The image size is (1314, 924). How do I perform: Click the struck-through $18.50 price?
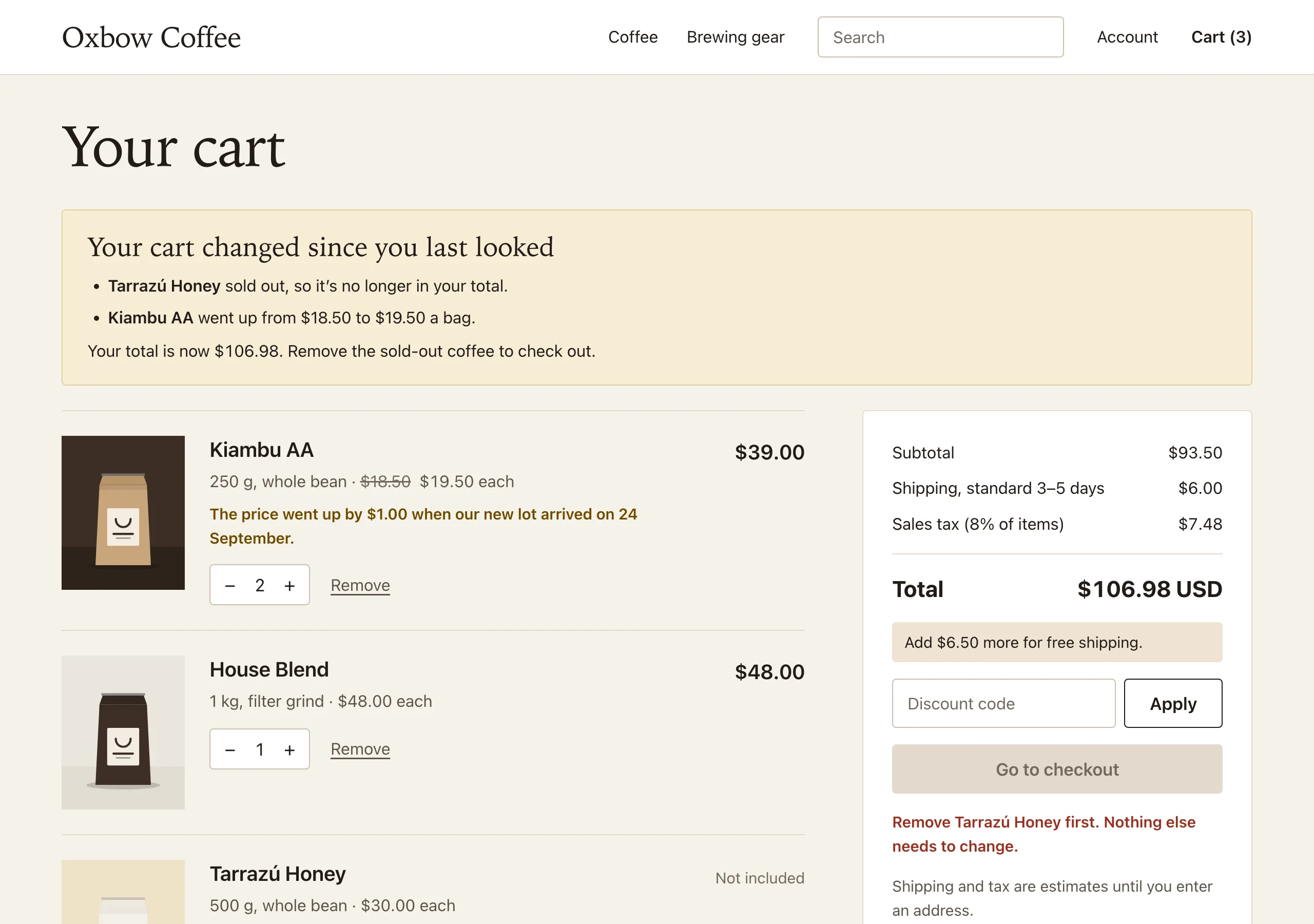pyautogui.click(x=385, y=482)
